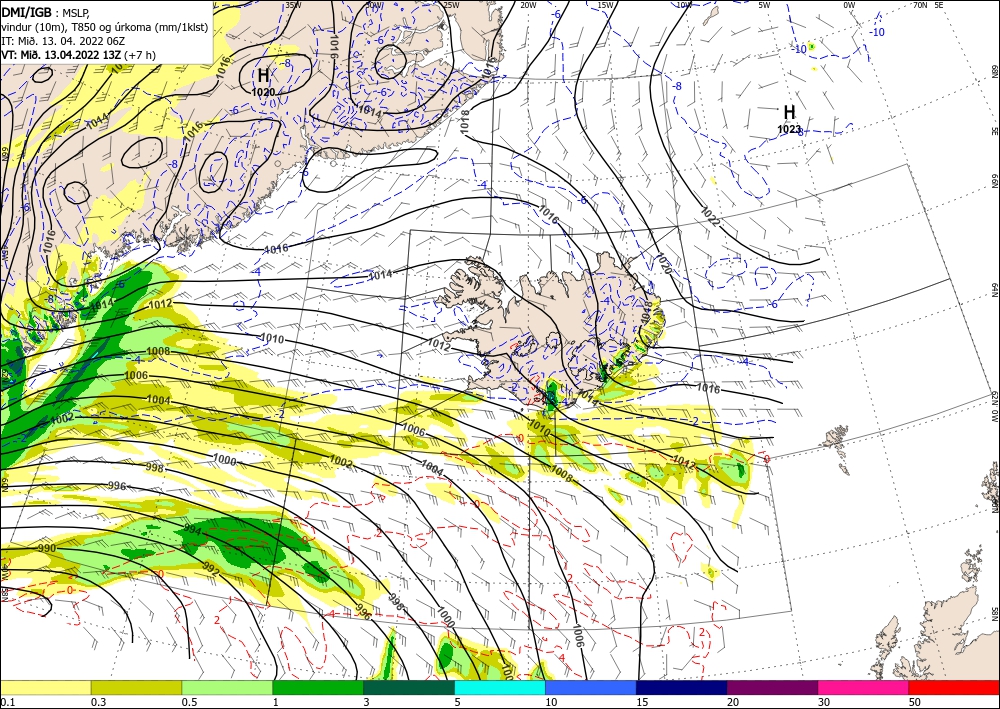Click the "DMI/IGB : MSLP," title text
This screenshot has height=709, width=1000.
47,11
